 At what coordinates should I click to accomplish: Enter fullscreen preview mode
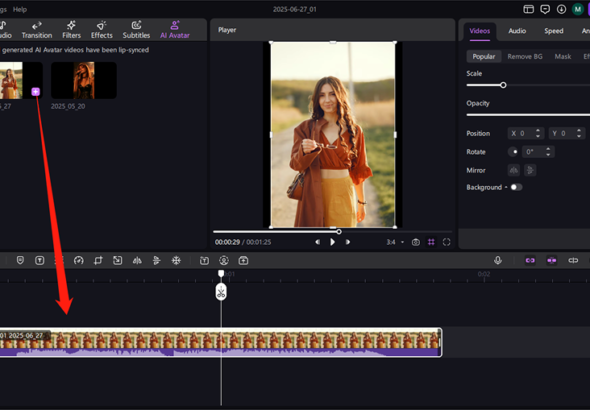pyautogui.click(x=446, y=242)
